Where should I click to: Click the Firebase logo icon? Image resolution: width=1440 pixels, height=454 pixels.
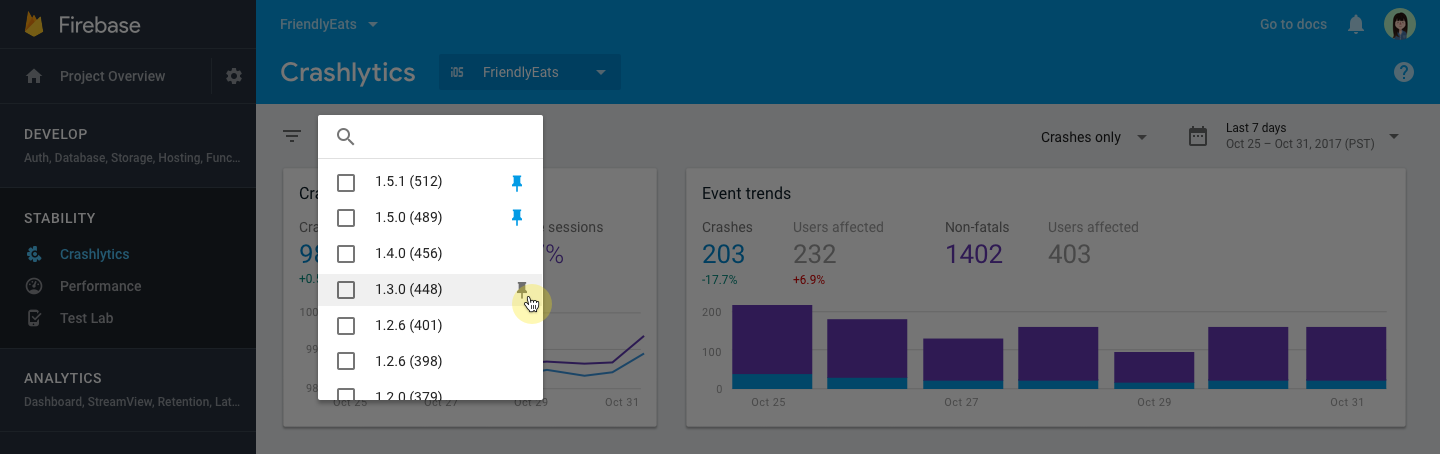coord(34,24)
